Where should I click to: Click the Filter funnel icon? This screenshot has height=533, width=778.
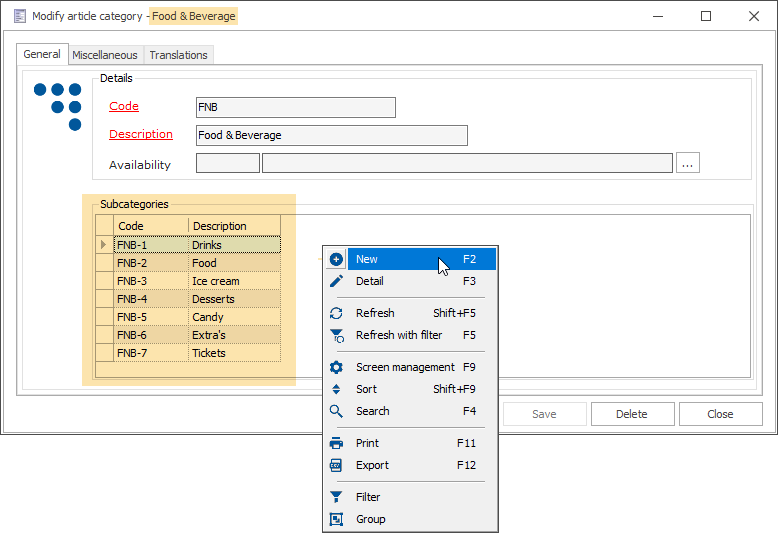[336, 497]
